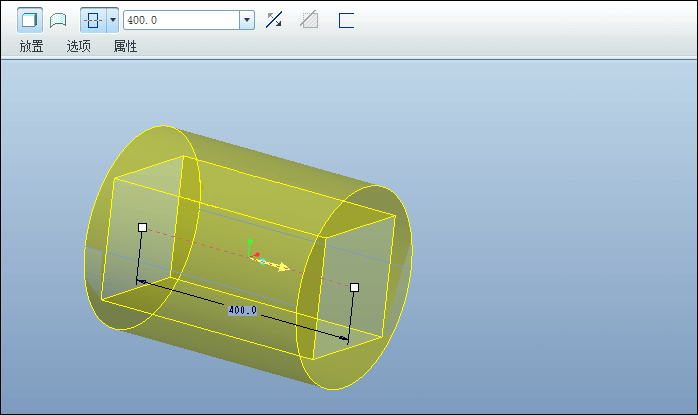Open the 选项 options tab

[x=78, y=46]
